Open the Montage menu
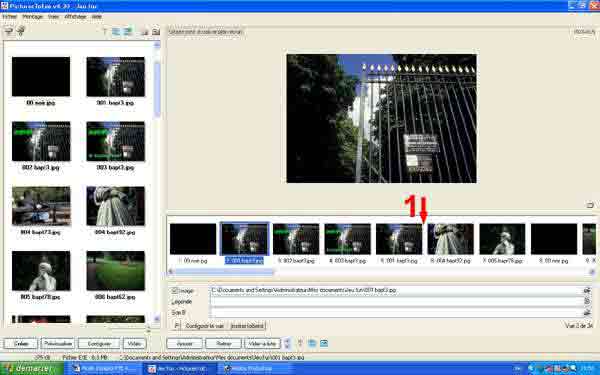The height and width of the screenshot is (375, 600). [33, 17]
